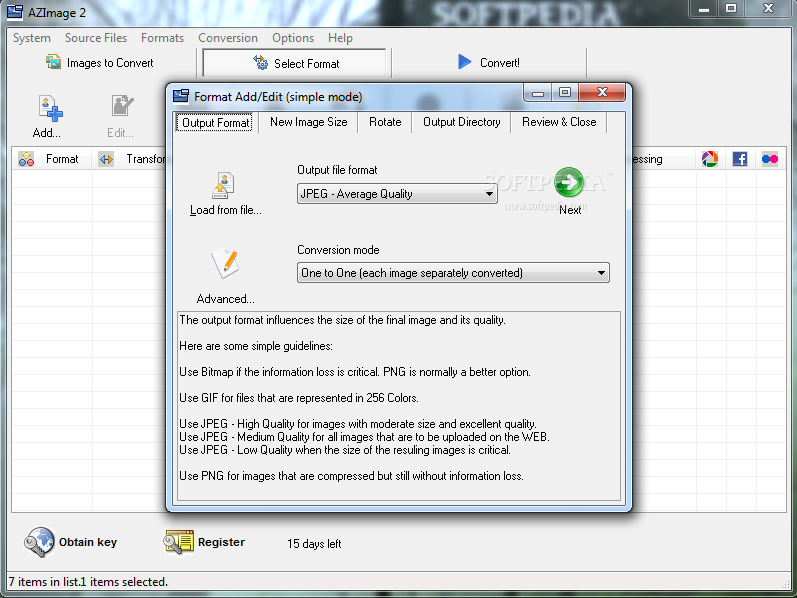Click the Picasa icon in the list header
This screenshot has height=598, width=797.
710,159
